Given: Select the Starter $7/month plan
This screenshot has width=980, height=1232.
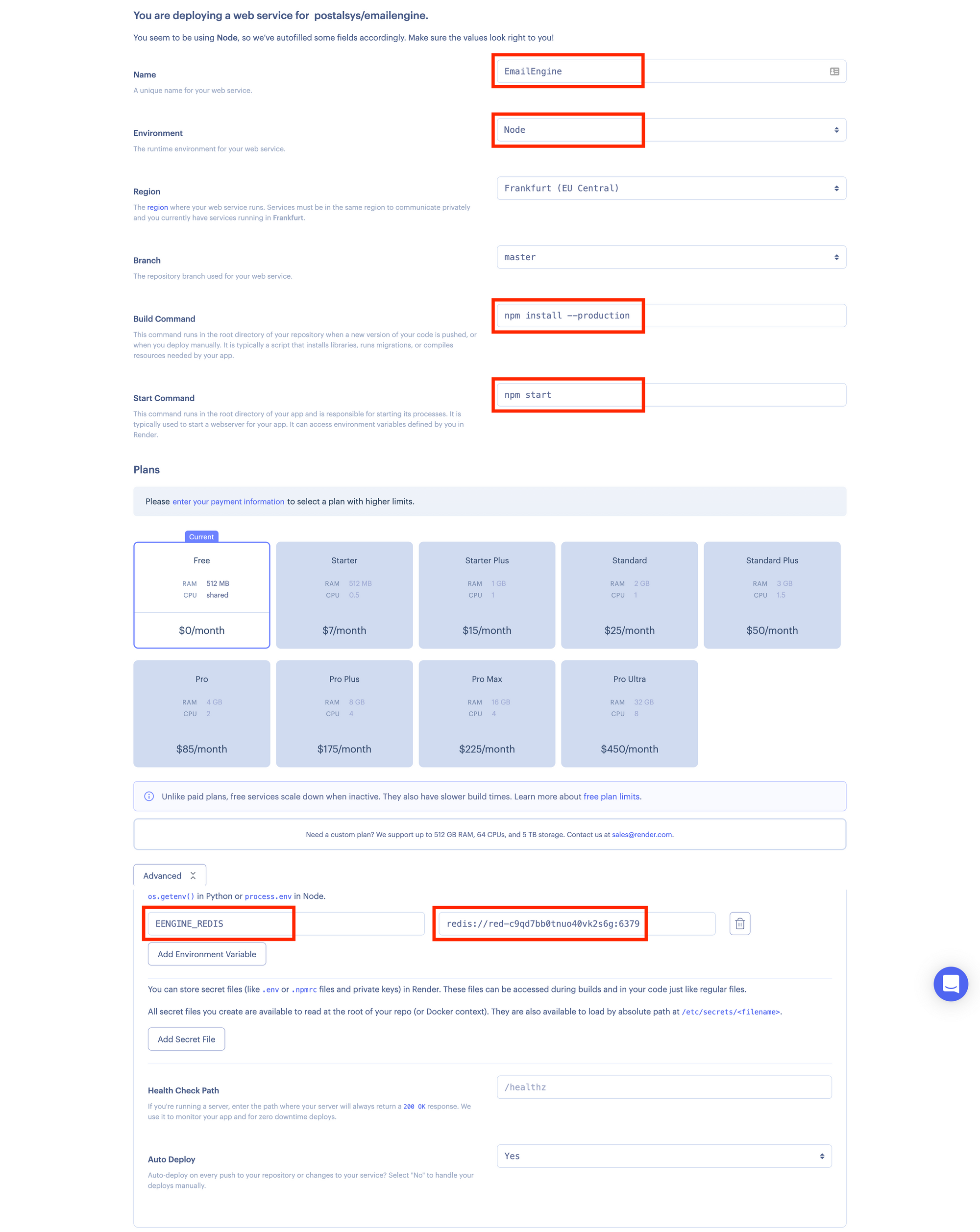Looking at the screenshot, I should (344, 595).
